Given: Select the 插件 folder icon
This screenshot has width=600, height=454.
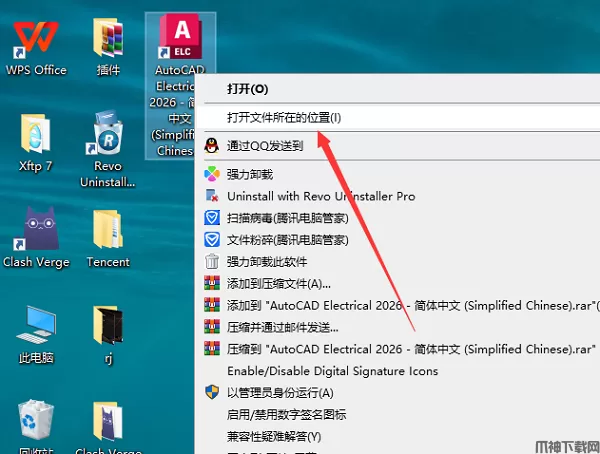Looking at the screenshot, I should tap(108, 39).
